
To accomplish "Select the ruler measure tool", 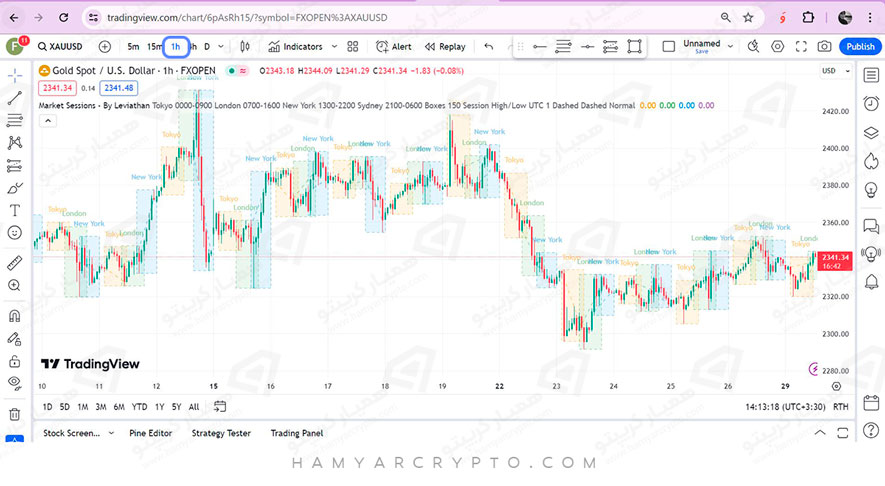I will click(15, 262).
